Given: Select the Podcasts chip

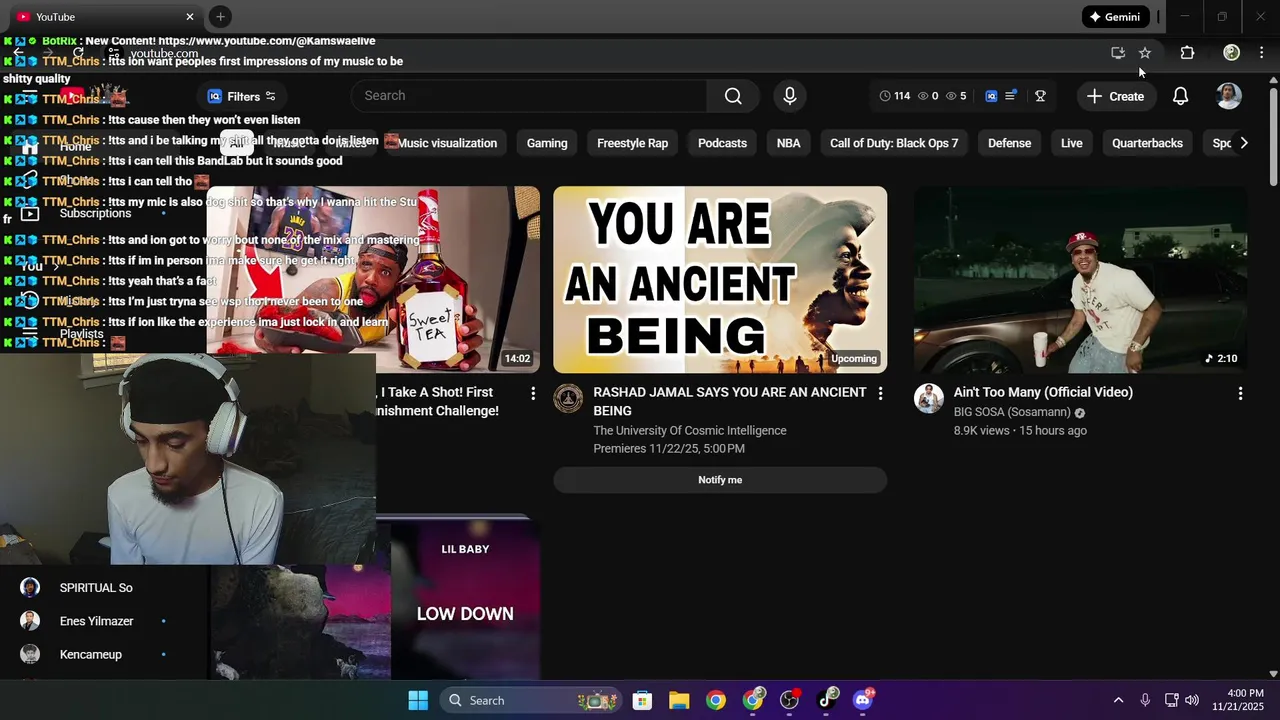Looking at the screenshot, I should click(722, 143).
